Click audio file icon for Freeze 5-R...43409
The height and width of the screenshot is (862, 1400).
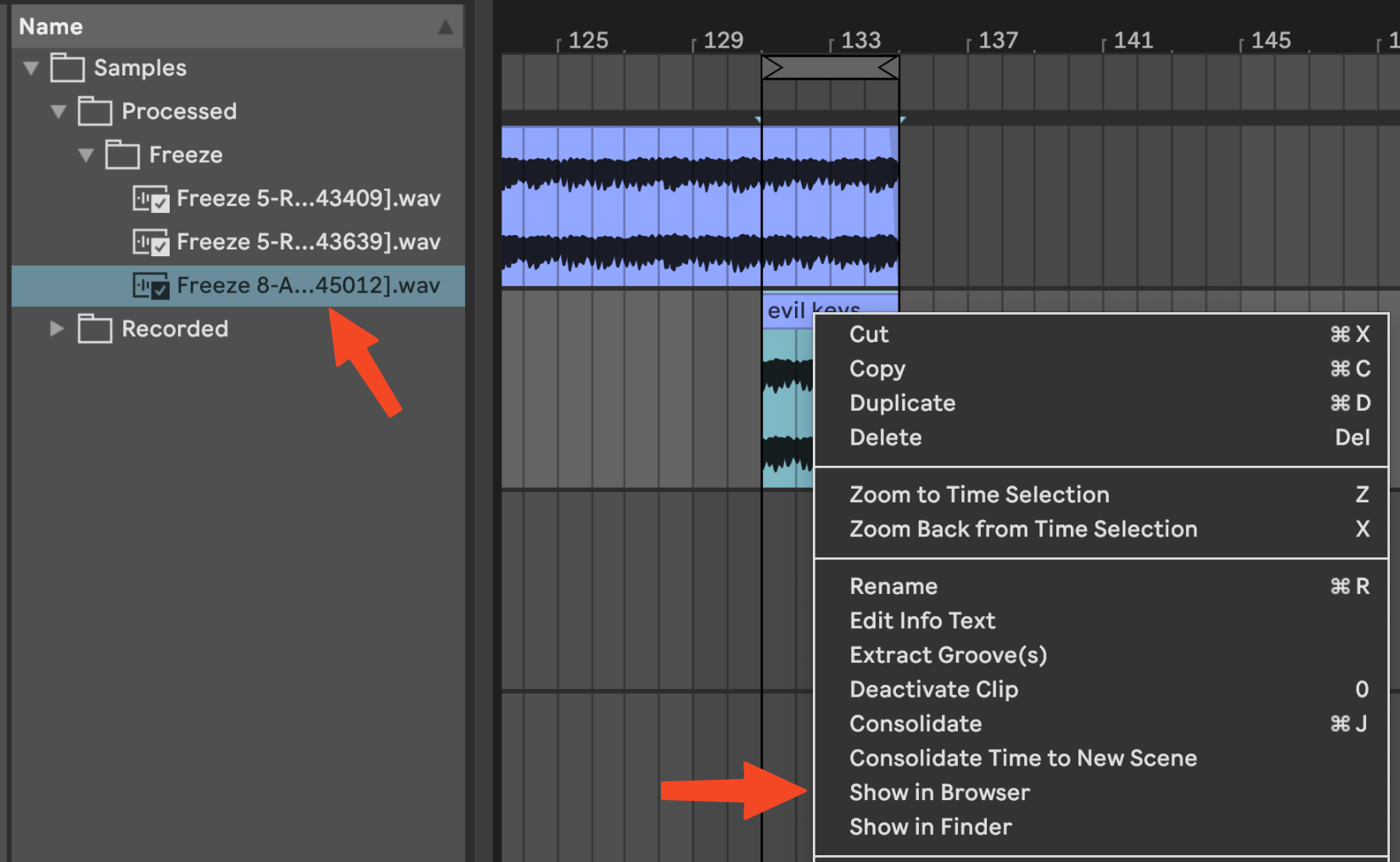pos(151,199)
